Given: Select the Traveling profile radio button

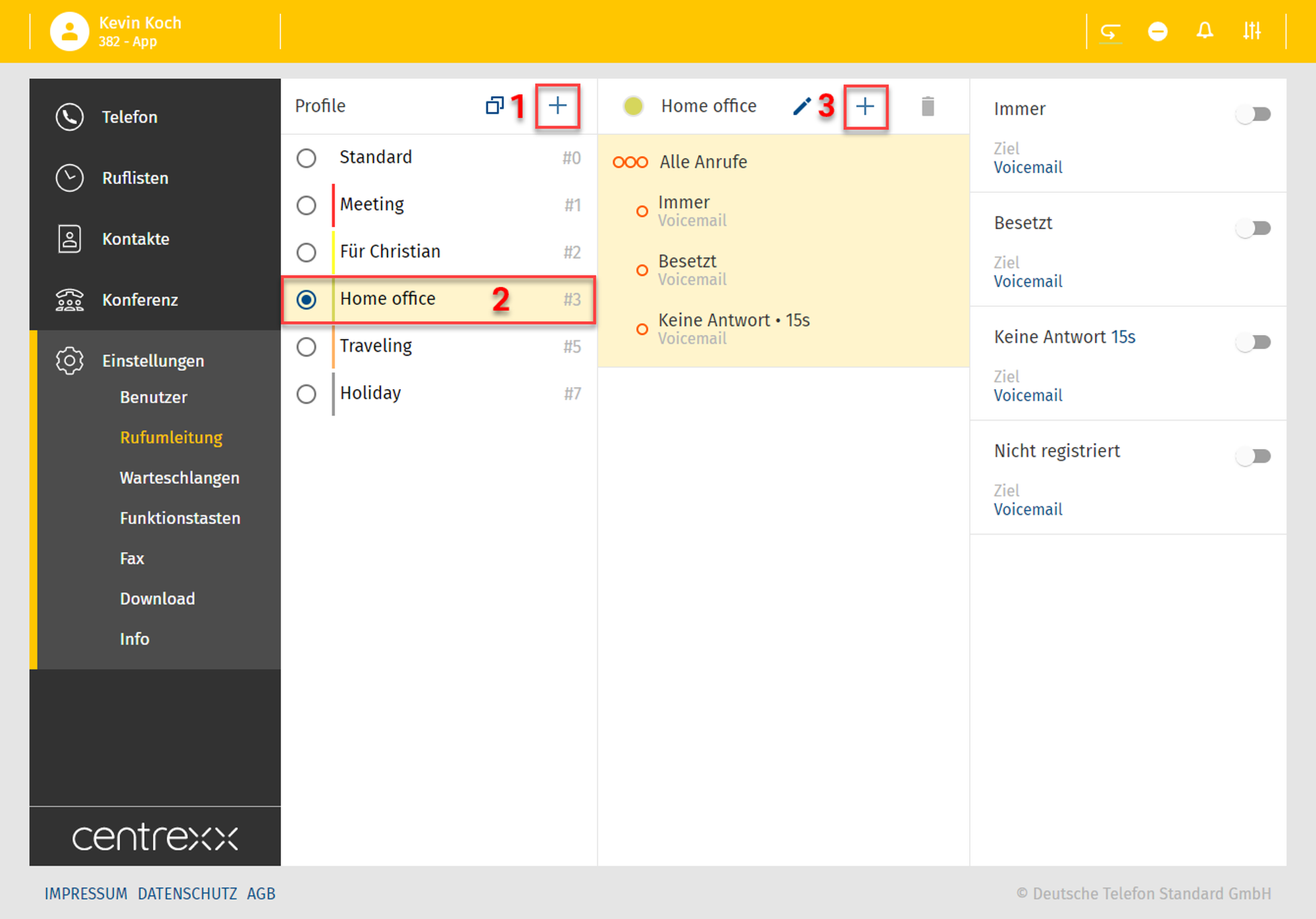Looking at the screenshot, I should pyautogui.click(x=306, y=347).
